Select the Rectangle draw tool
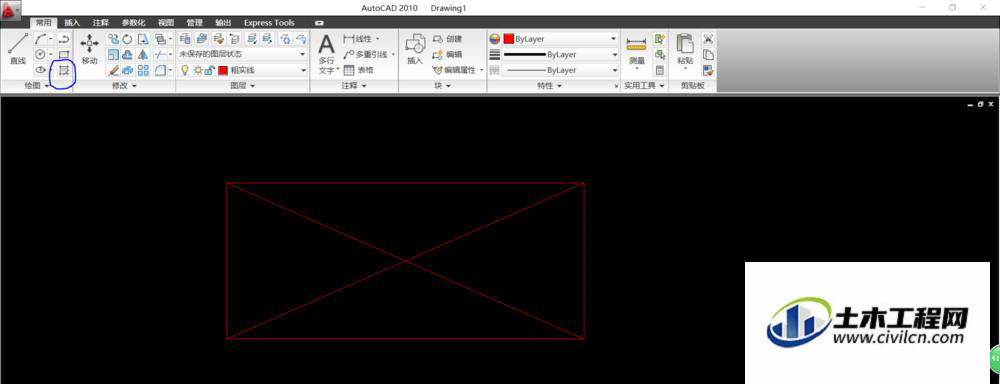 click(x=64, y=55)
